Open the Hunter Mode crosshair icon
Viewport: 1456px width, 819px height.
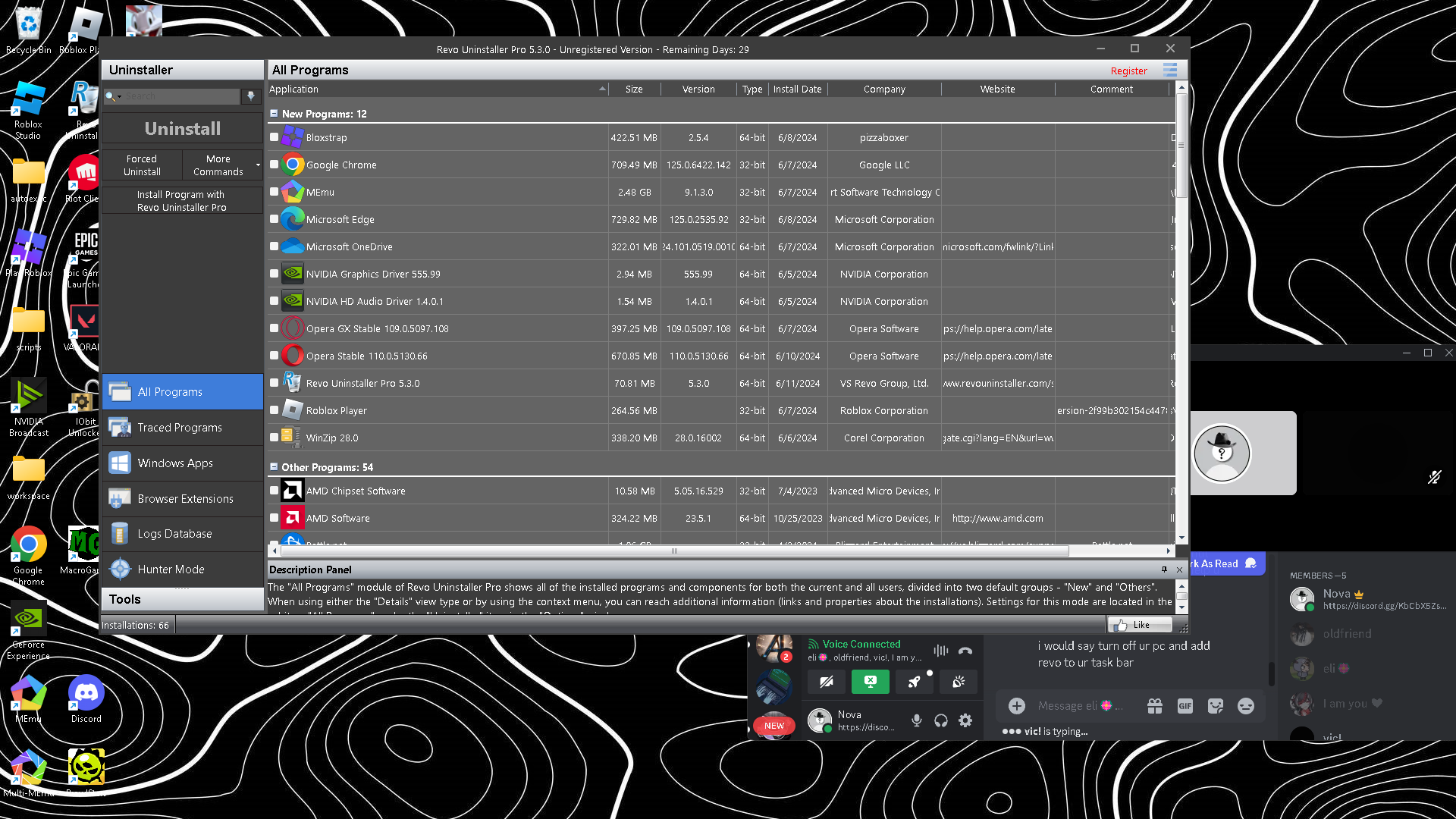pyautogui.click(x=120, y=569)
